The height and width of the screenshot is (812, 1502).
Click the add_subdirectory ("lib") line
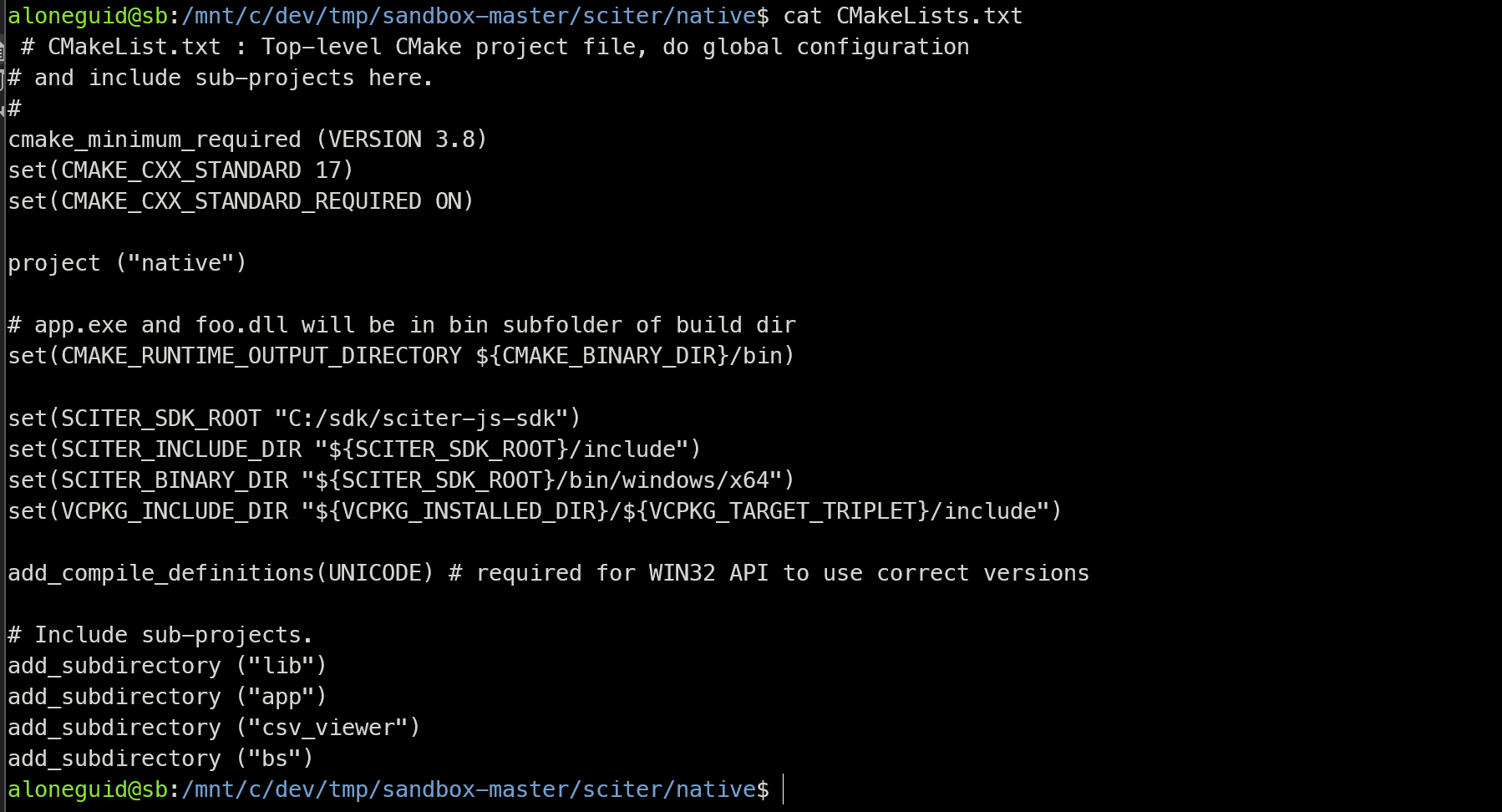pyautogui.click(x=167, y=666)
